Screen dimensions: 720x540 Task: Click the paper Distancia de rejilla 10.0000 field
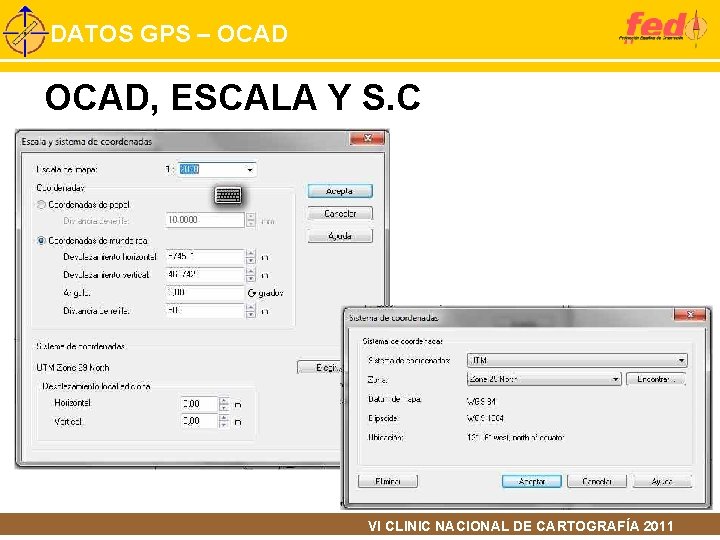205,220
